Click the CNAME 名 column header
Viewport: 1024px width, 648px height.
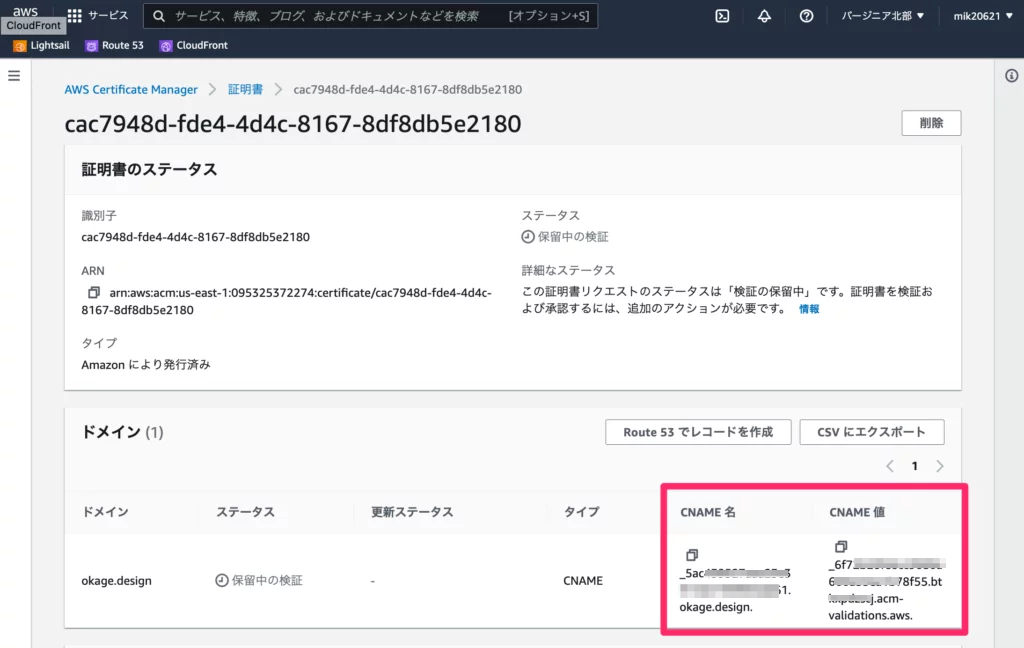point(708,512)
